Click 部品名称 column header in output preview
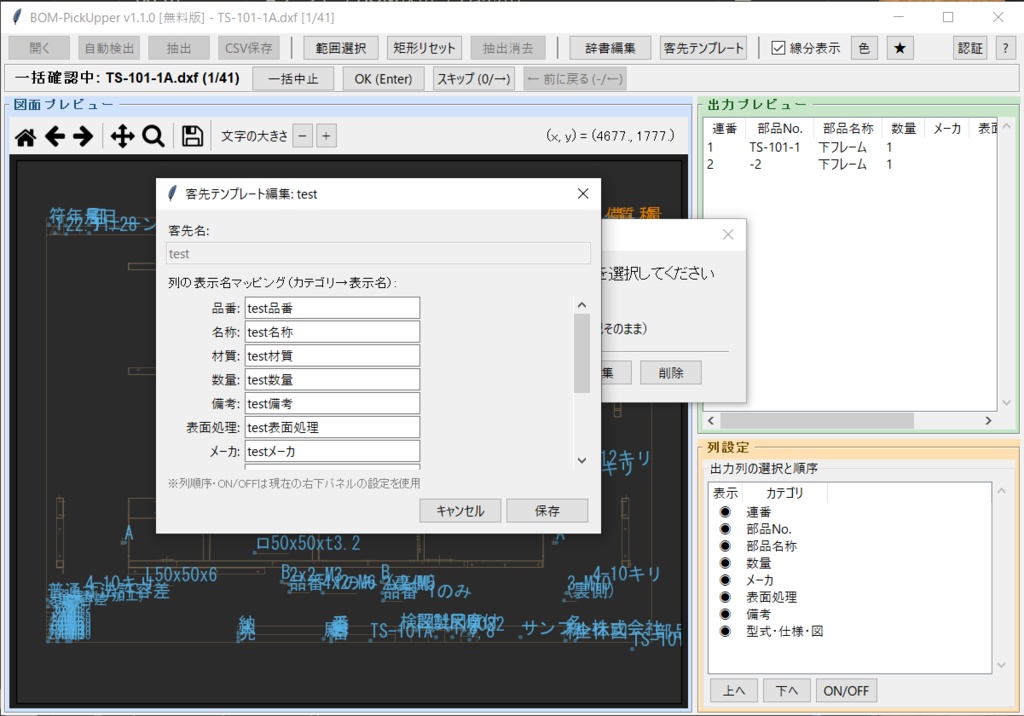Viewport: 1024px width, 716px height. coord(848,129)
